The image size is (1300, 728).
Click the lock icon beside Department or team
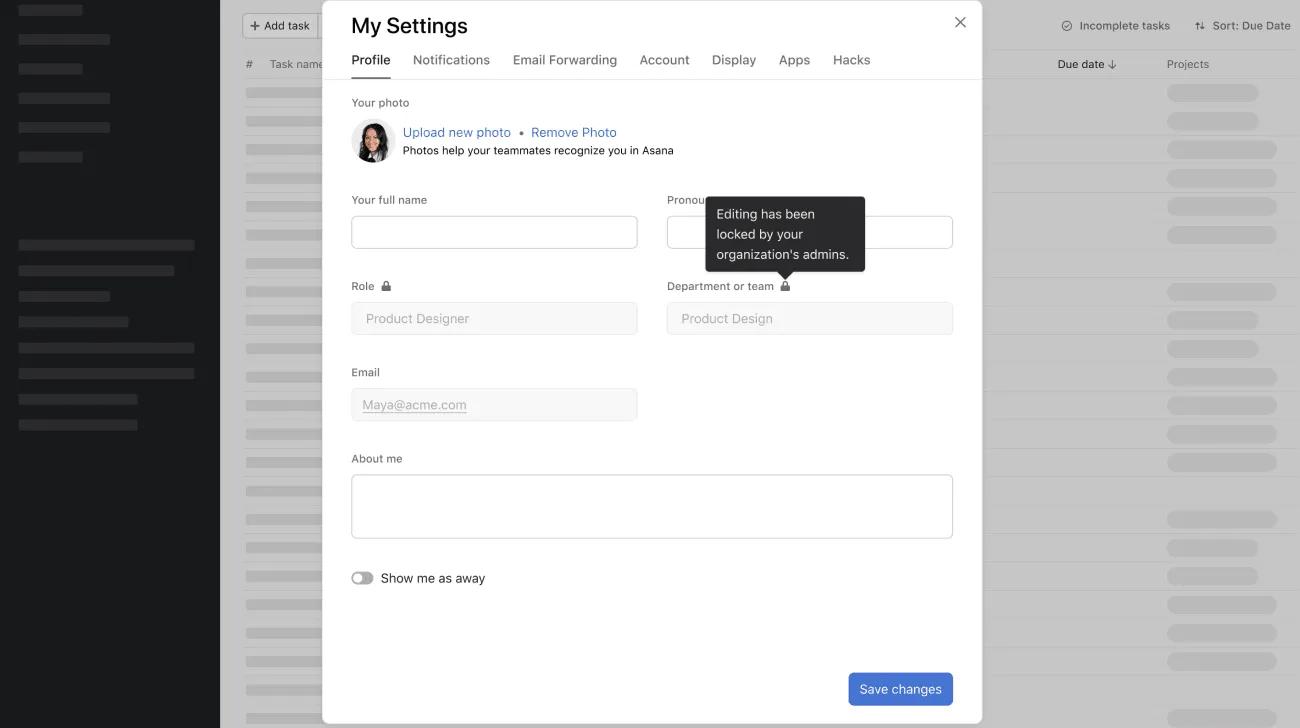pyautogui.click(x=786, y=285)
